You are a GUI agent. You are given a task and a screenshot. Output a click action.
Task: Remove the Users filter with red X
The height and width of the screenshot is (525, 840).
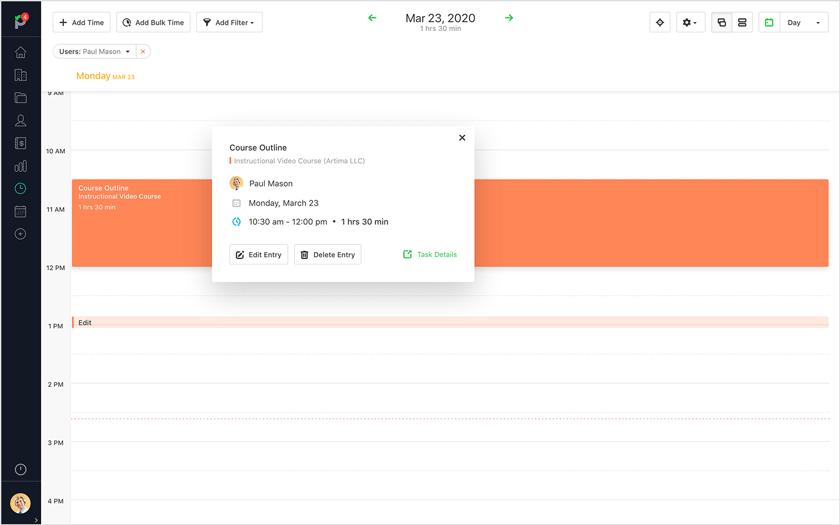[143, 51]
